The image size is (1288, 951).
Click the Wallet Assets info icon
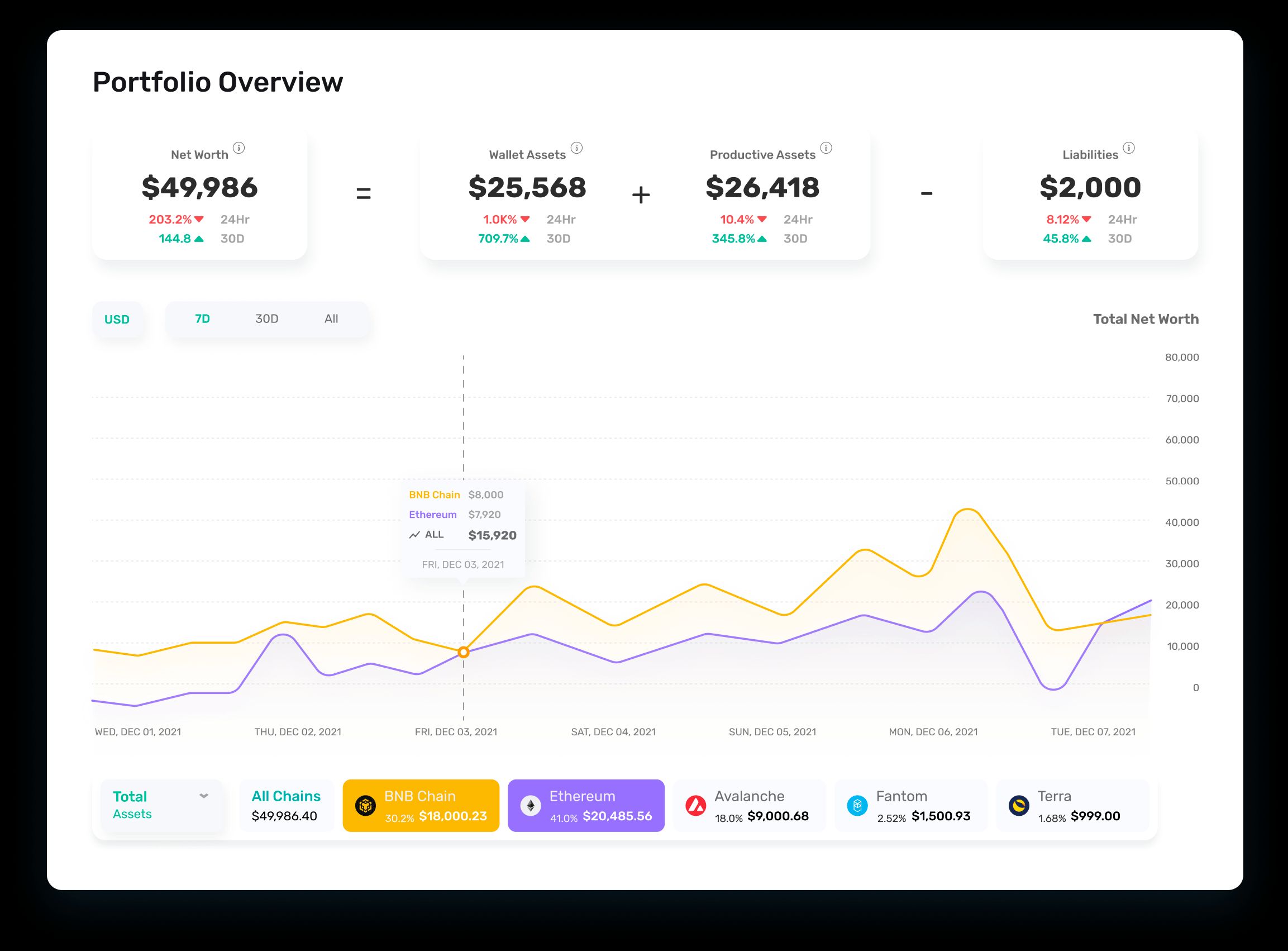pos(576,148)
